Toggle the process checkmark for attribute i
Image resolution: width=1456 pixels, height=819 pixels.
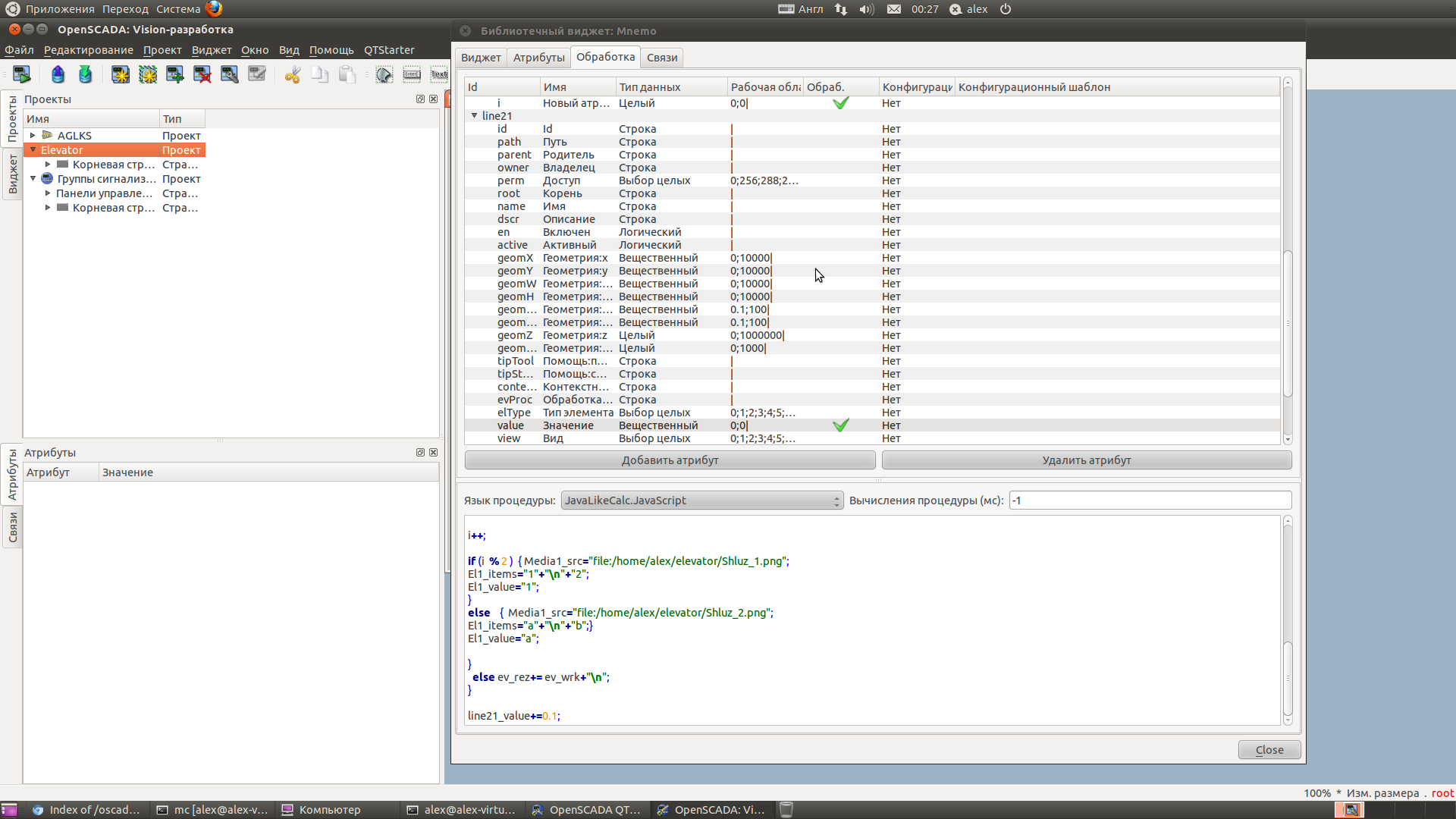(840, 103)
